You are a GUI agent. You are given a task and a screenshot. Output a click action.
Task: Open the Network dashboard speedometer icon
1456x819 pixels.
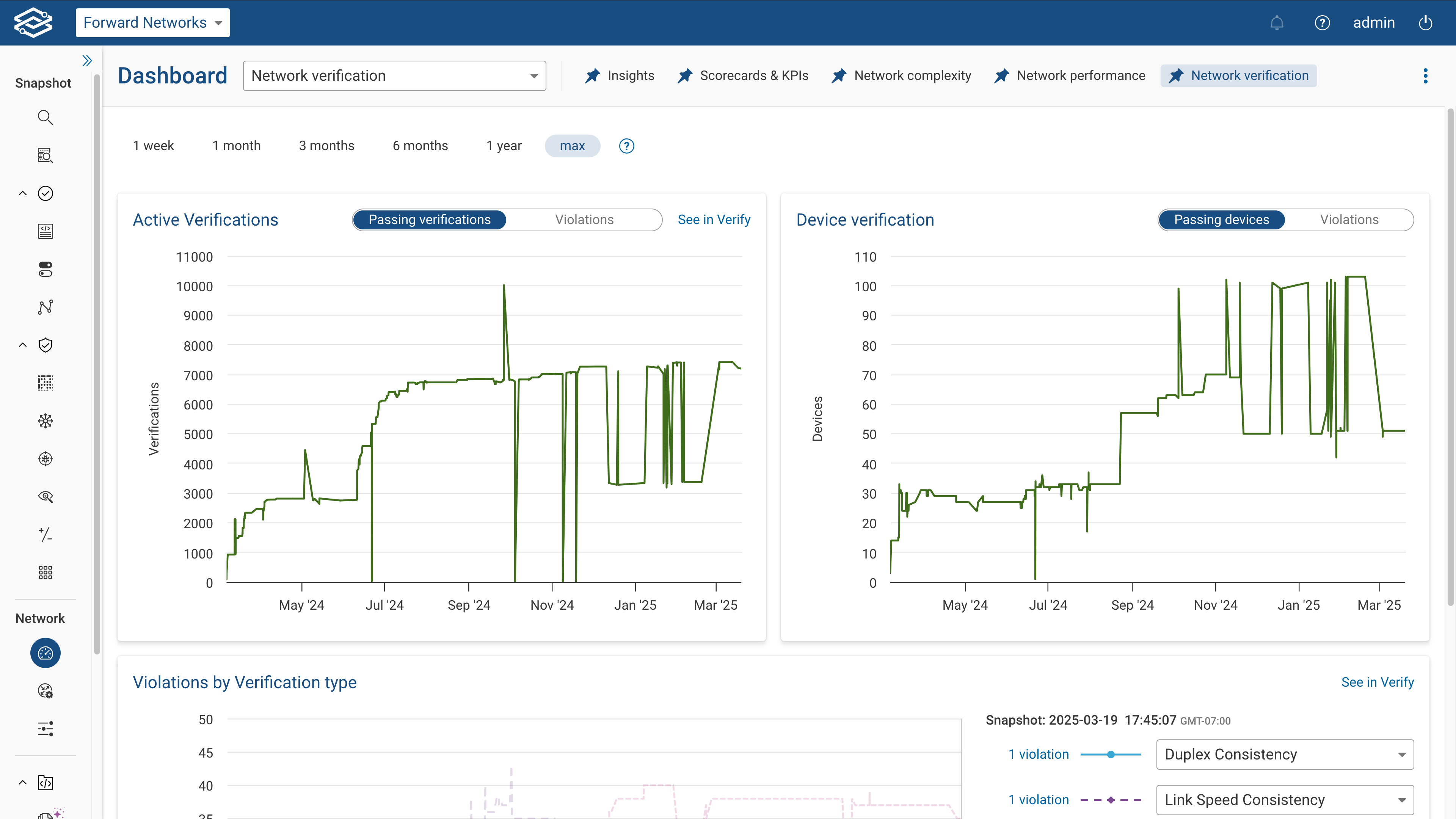(45, 653)
